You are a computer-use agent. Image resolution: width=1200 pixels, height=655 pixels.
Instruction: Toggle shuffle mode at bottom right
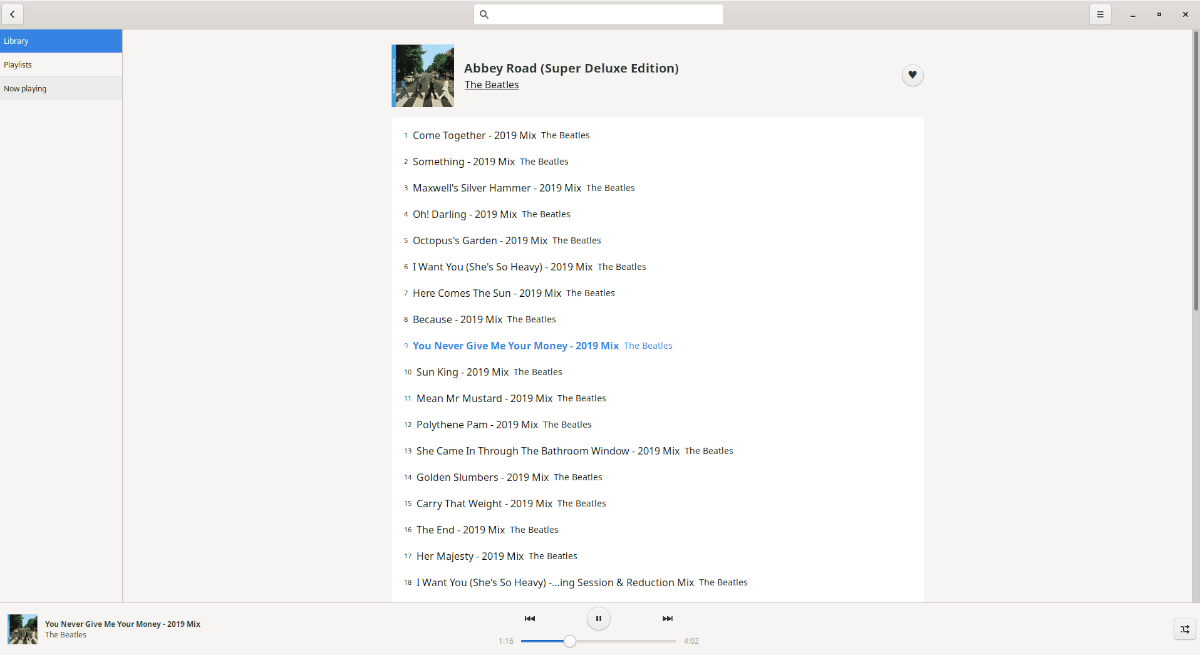pyautogui.click(x=1184, y=629)
